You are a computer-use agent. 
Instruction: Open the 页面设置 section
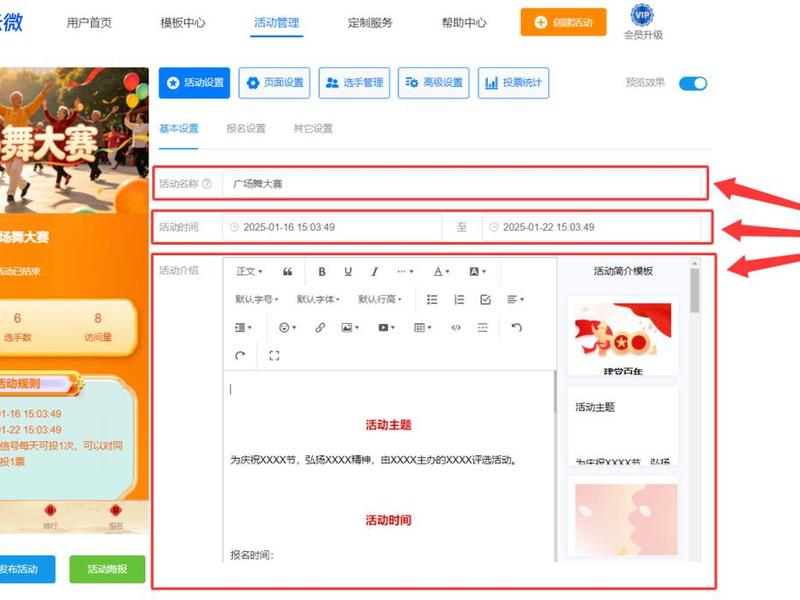(x=274, y=83)
